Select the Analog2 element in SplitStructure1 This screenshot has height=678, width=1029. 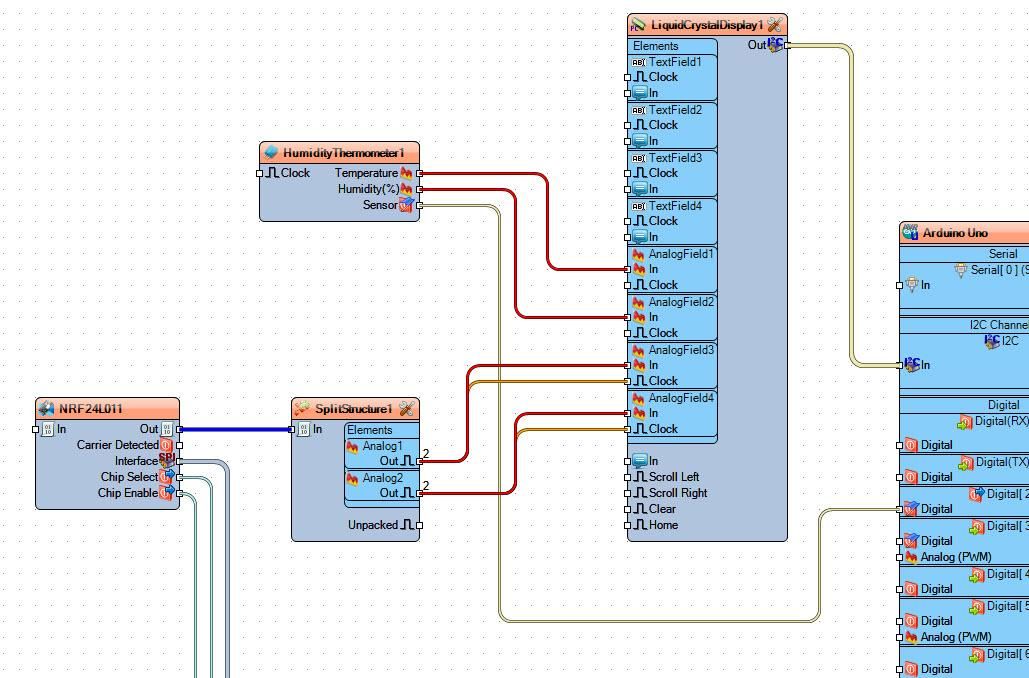(x=382, y=478)
